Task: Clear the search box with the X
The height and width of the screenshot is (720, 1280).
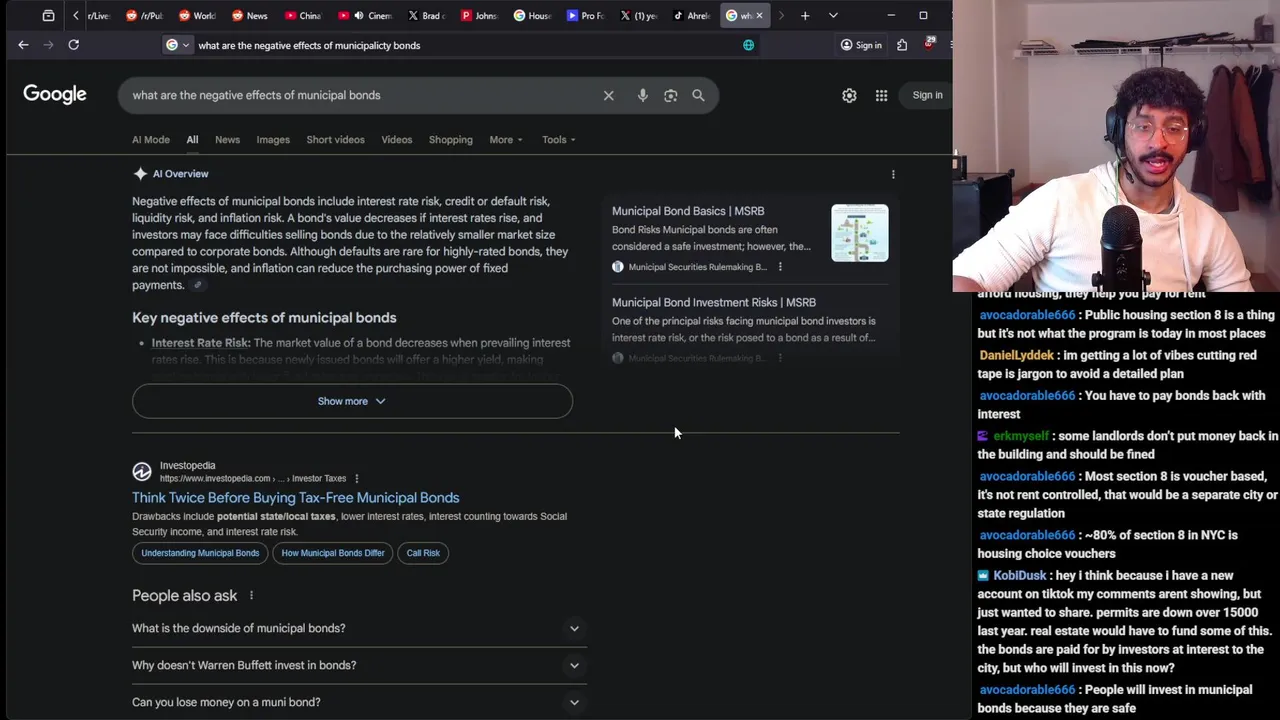Action: [608, 95]
